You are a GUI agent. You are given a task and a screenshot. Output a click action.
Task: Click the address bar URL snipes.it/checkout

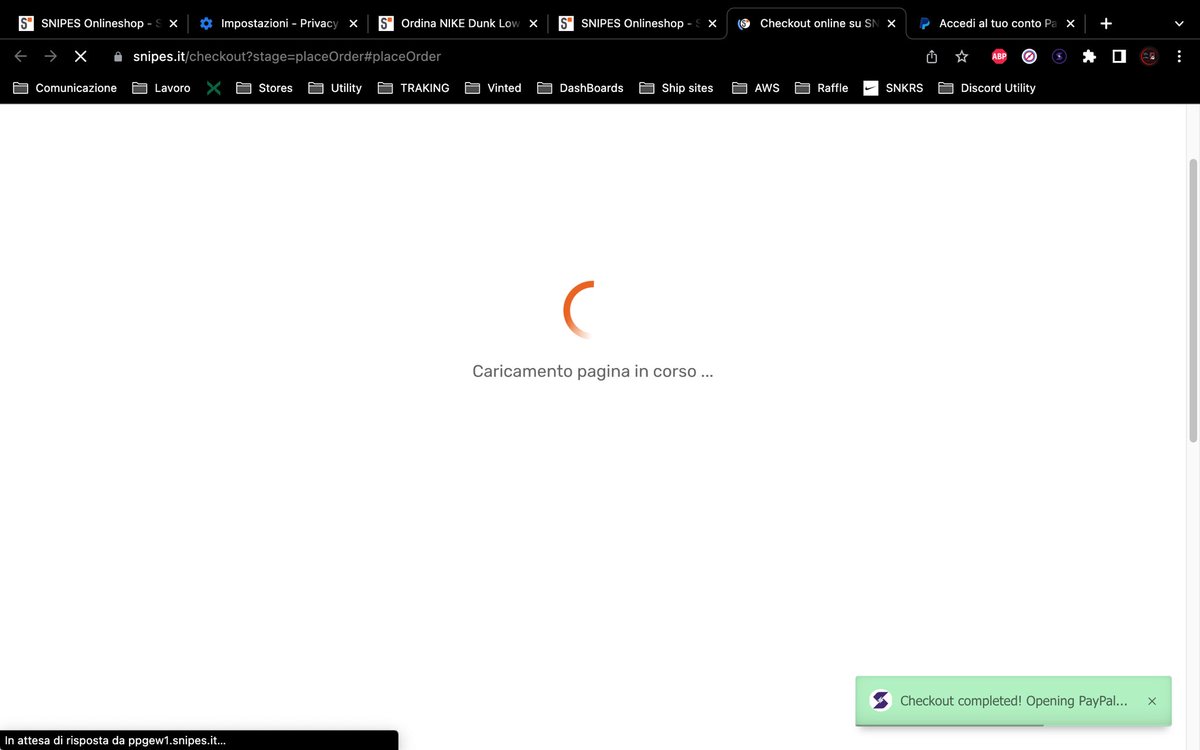(287, 57)
